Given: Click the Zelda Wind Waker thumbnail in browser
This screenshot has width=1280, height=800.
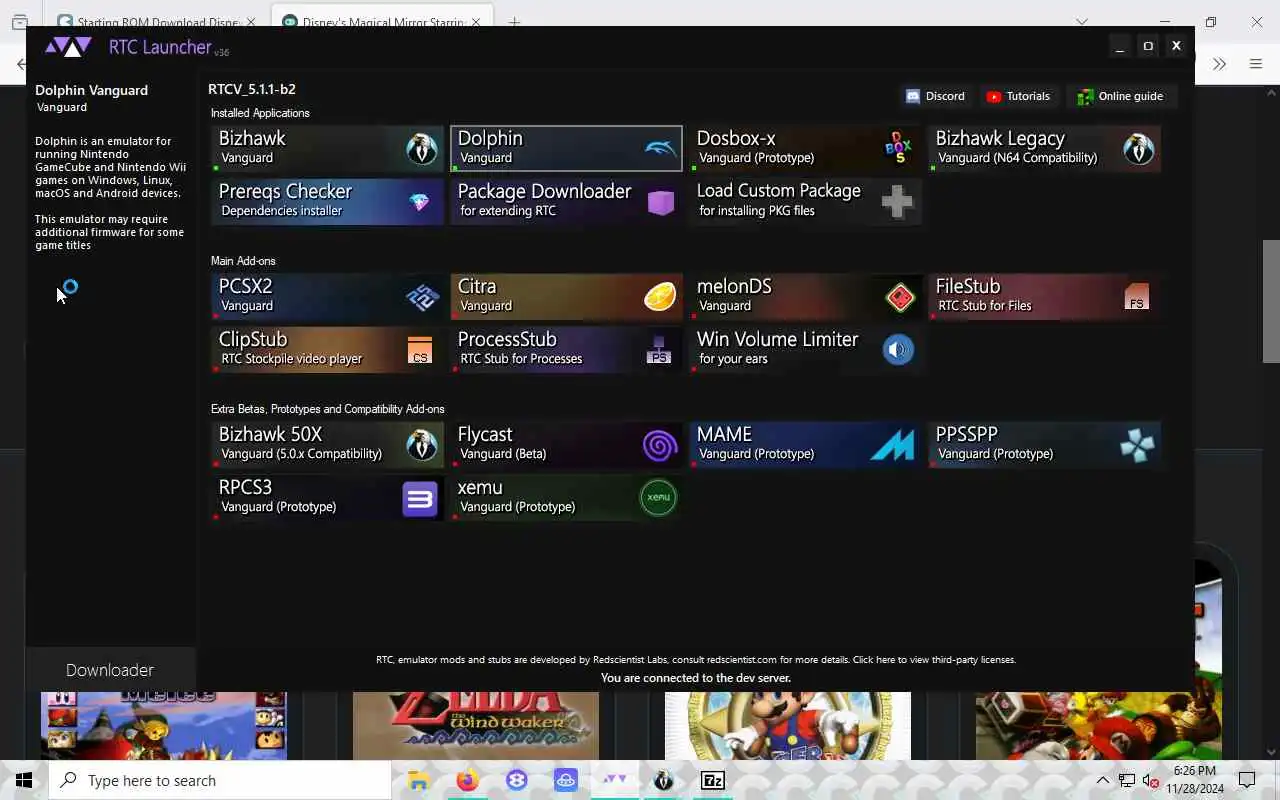Looking at the screenshot, I should 476,726.
